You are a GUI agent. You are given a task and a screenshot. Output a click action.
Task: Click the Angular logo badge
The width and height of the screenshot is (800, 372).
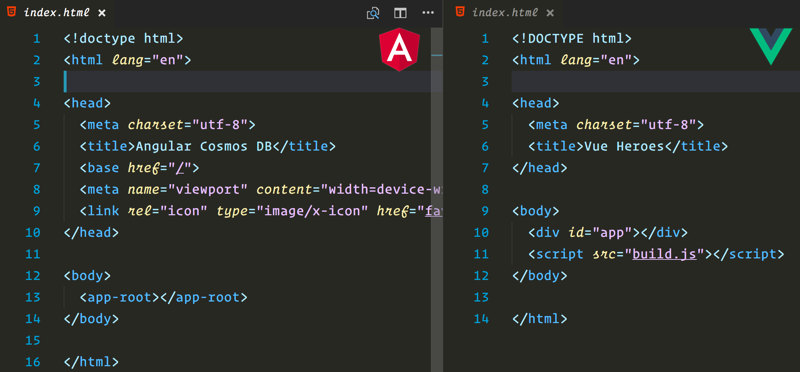[400, 49]
